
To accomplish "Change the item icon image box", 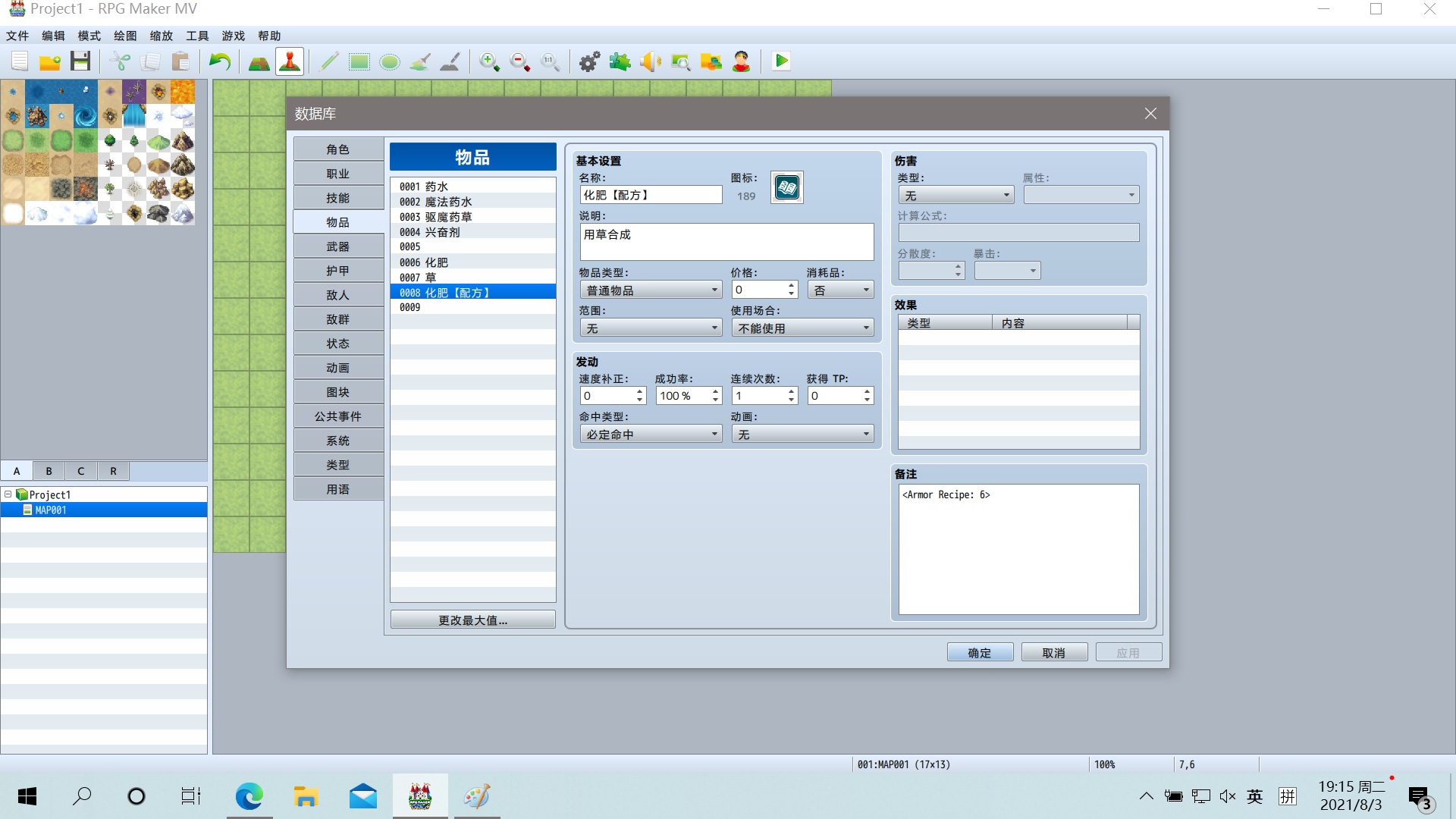I will (x=786, y=187).
